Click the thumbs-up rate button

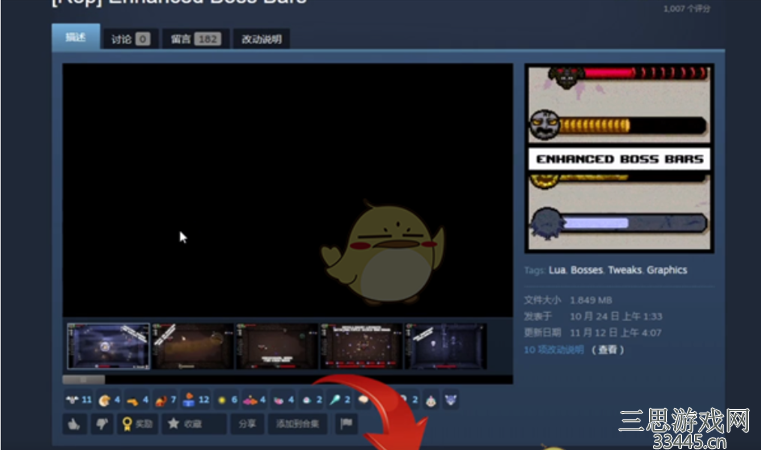click(x=75, y=424)
